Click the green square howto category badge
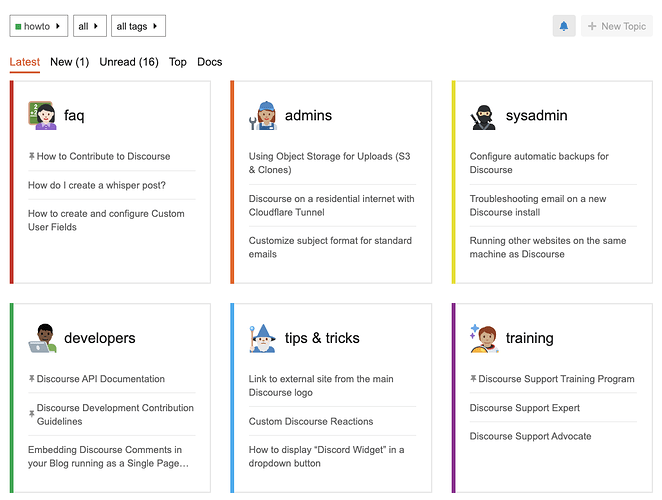662x500 pixels. (18, 27)
